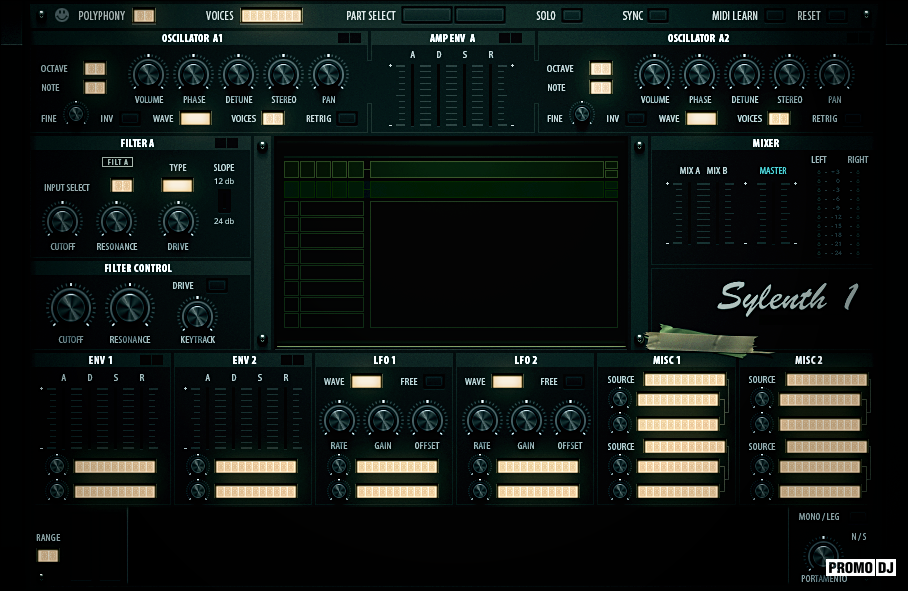Click the Portamento knob
The image size is (908, 591).
click(823, 555)
